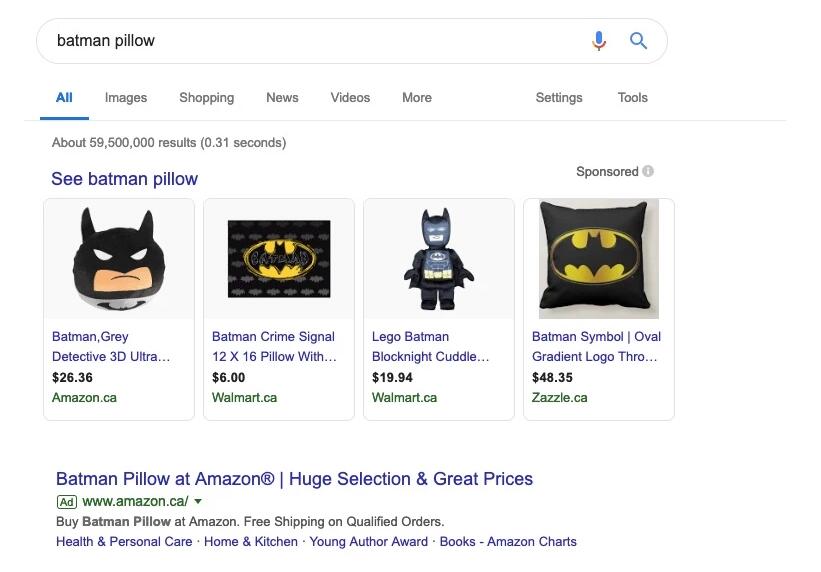Click the 'See batman pillow' heading link

tap(125, 179)
